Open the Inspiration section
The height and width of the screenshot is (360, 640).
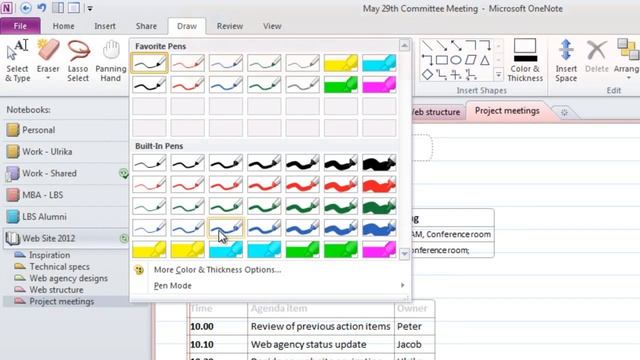click(49, 255)
